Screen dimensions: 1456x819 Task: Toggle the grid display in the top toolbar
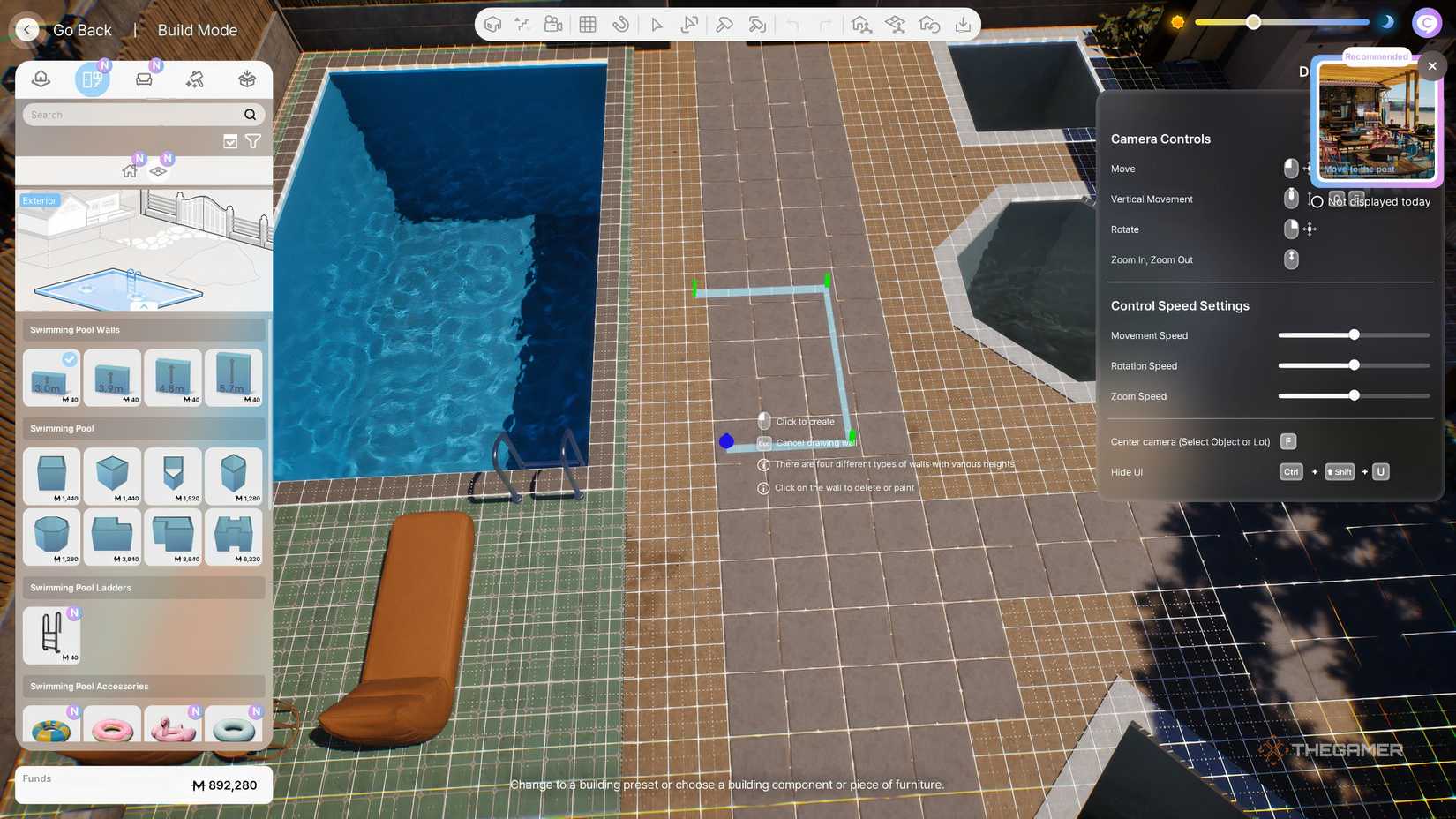[588, 25]
